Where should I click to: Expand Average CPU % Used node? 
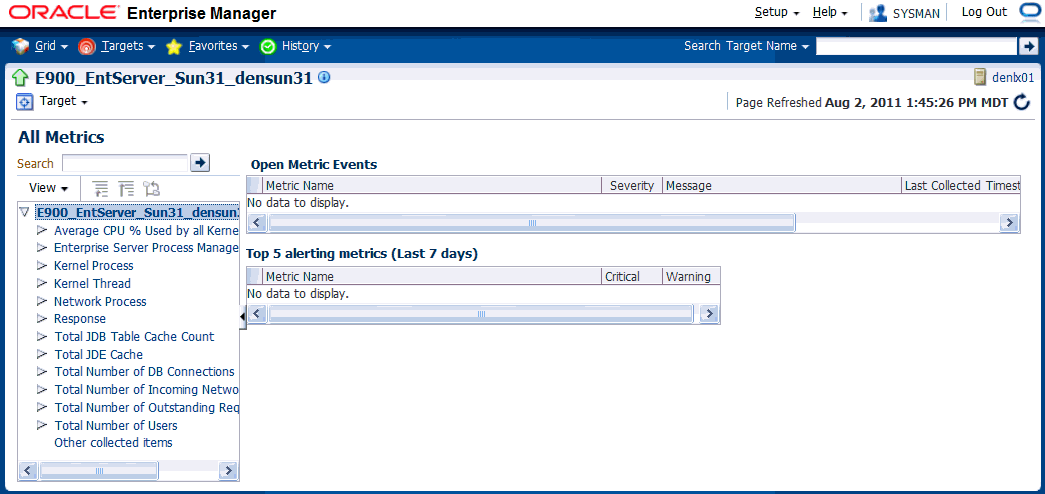[42, 230]
